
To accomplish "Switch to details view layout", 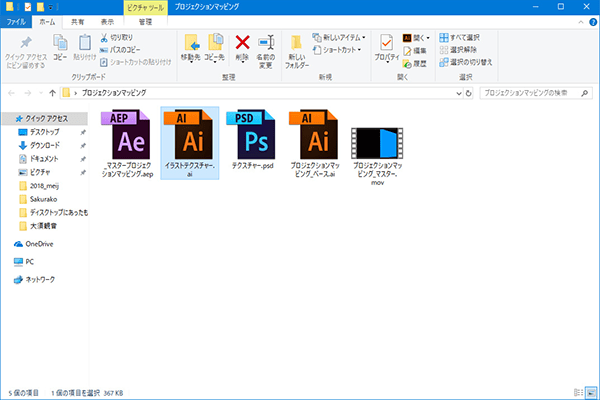I will (579, 393).
